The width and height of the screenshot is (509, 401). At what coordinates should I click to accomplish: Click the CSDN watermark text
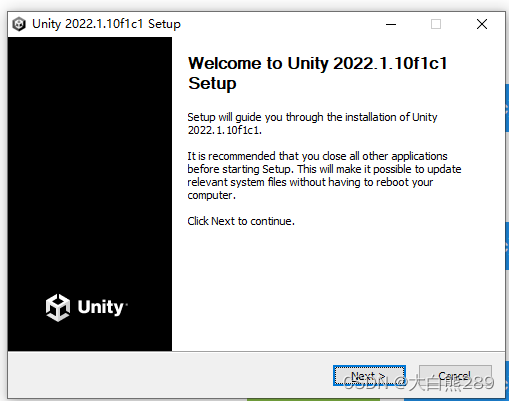[x=418, y=383]
